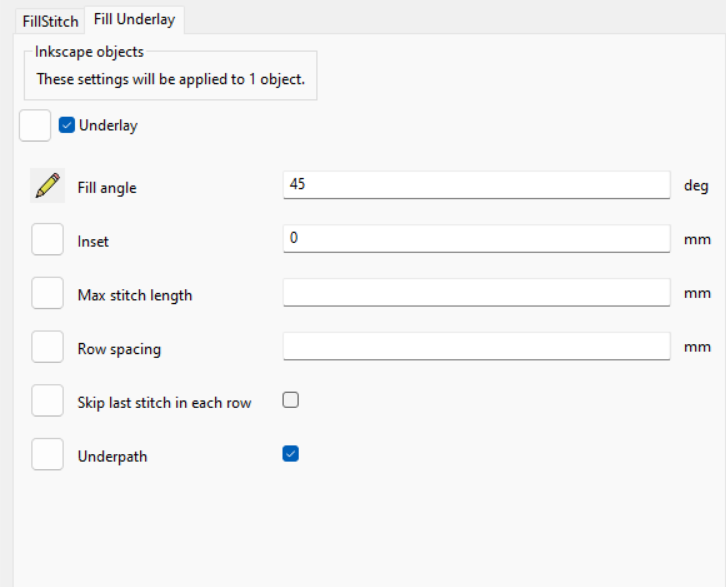Switch to the FillStitch tab
Screen dimensions: 726x587
[x=50, y=21]
